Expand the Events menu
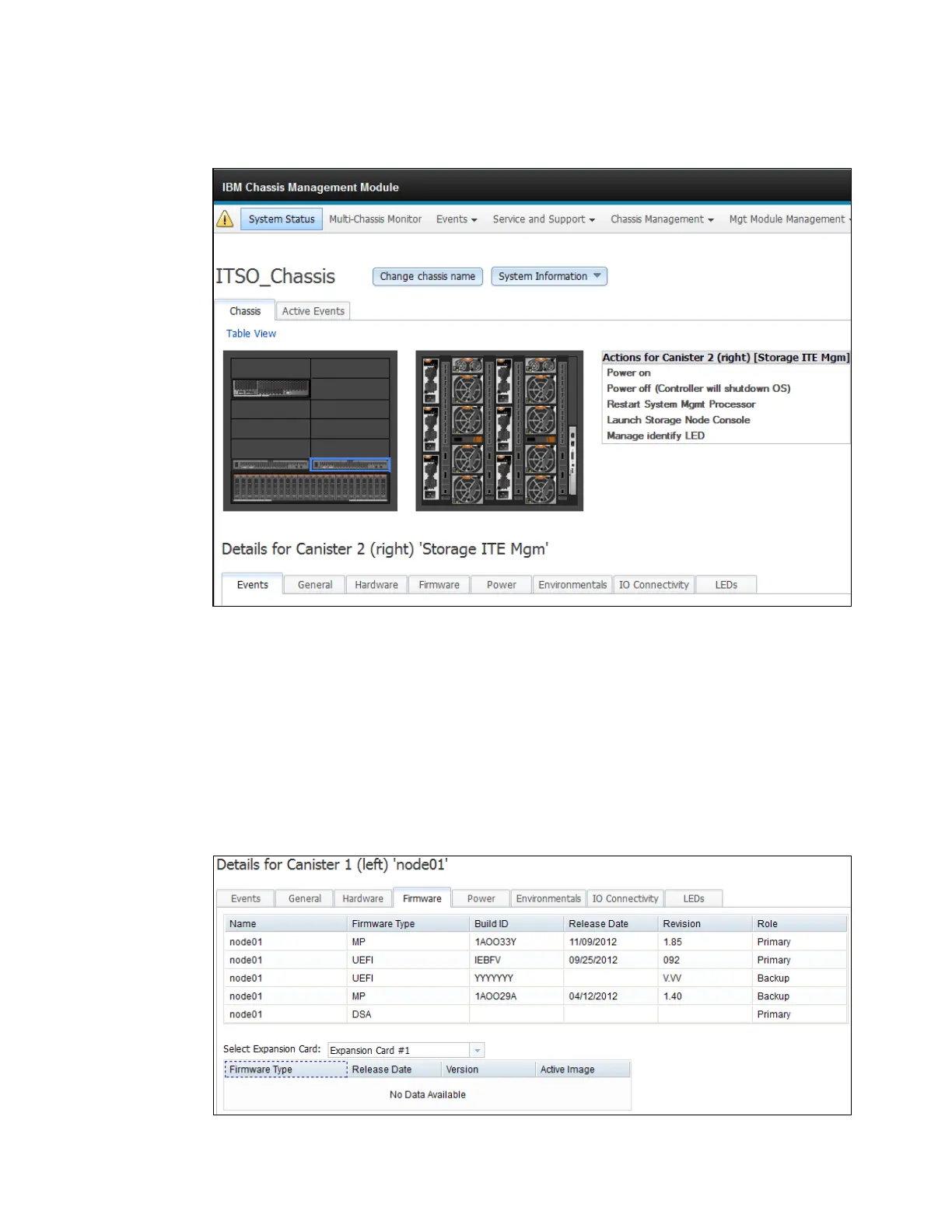The height and width of the screenshot is (1232, 952). (x=457, y=219)
